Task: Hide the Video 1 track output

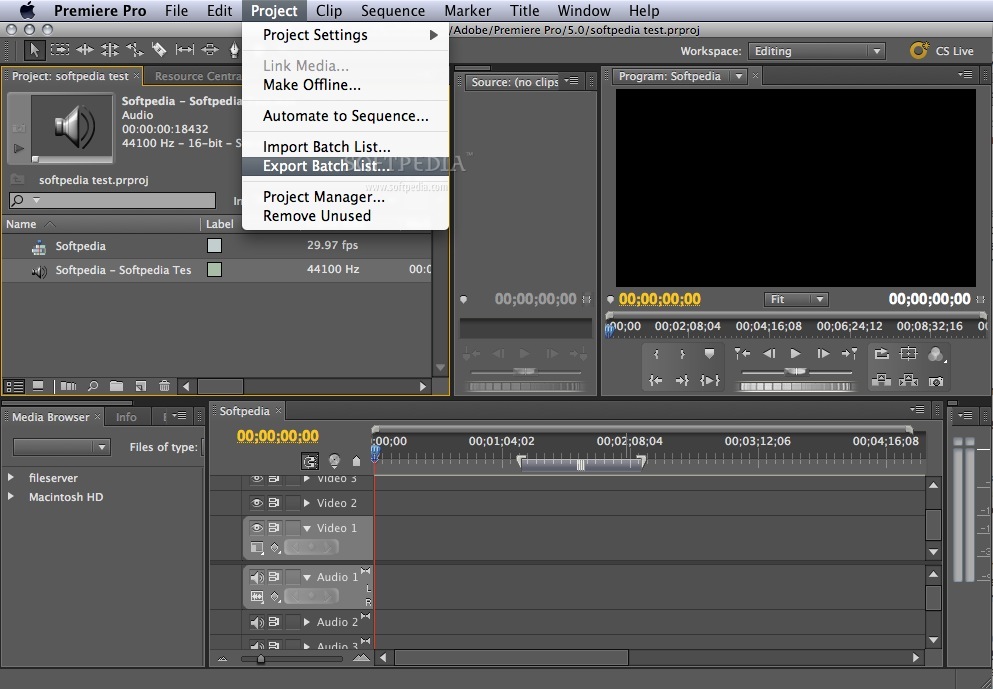Action: pos(256,527)
